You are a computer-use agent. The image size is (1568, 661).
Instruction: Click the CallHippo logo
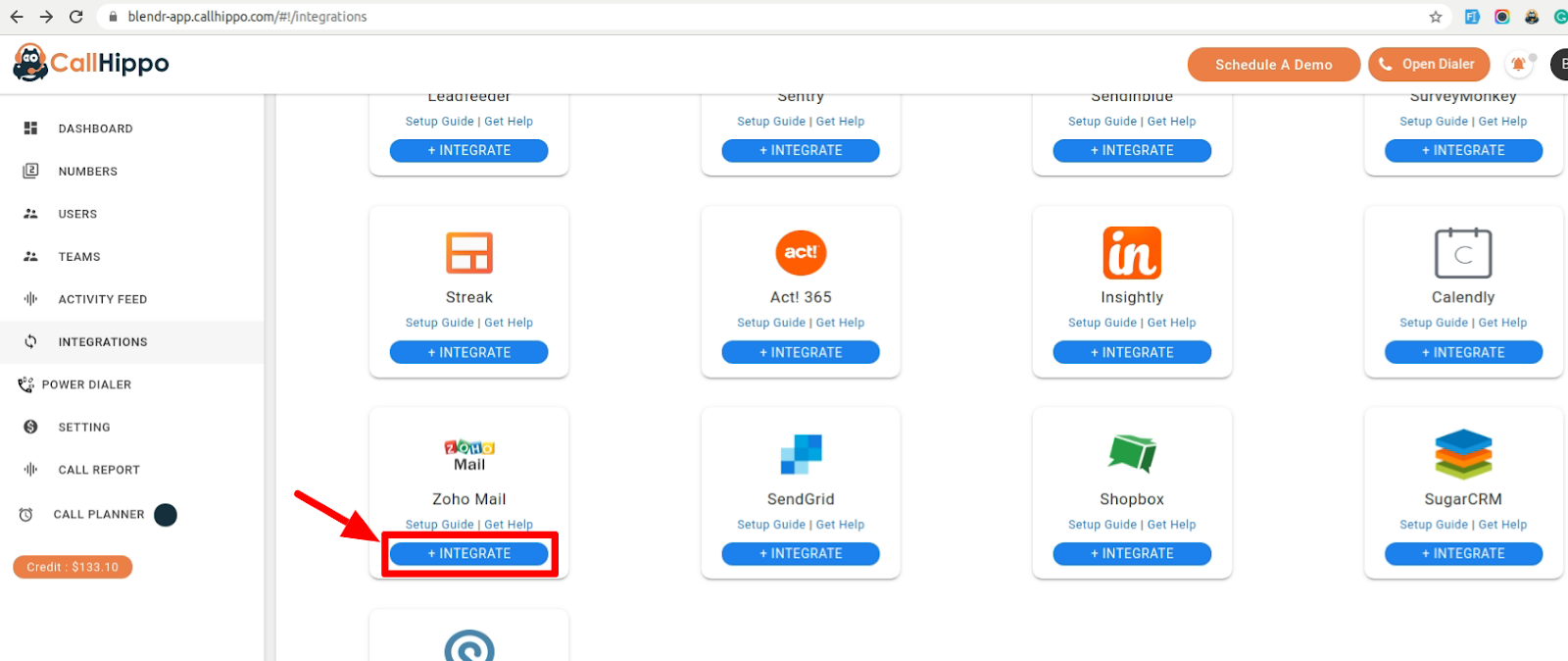click(x=90, y=64)
